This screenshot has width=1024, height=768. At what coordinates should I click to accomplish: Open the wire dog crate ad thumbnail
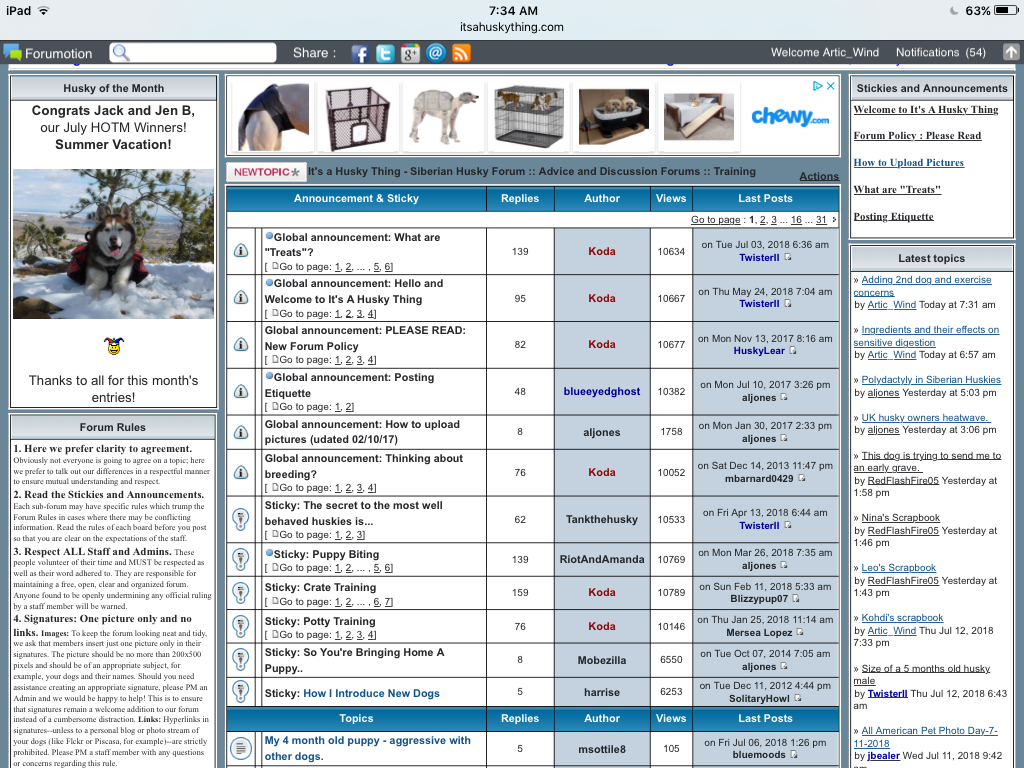point(528,116)
